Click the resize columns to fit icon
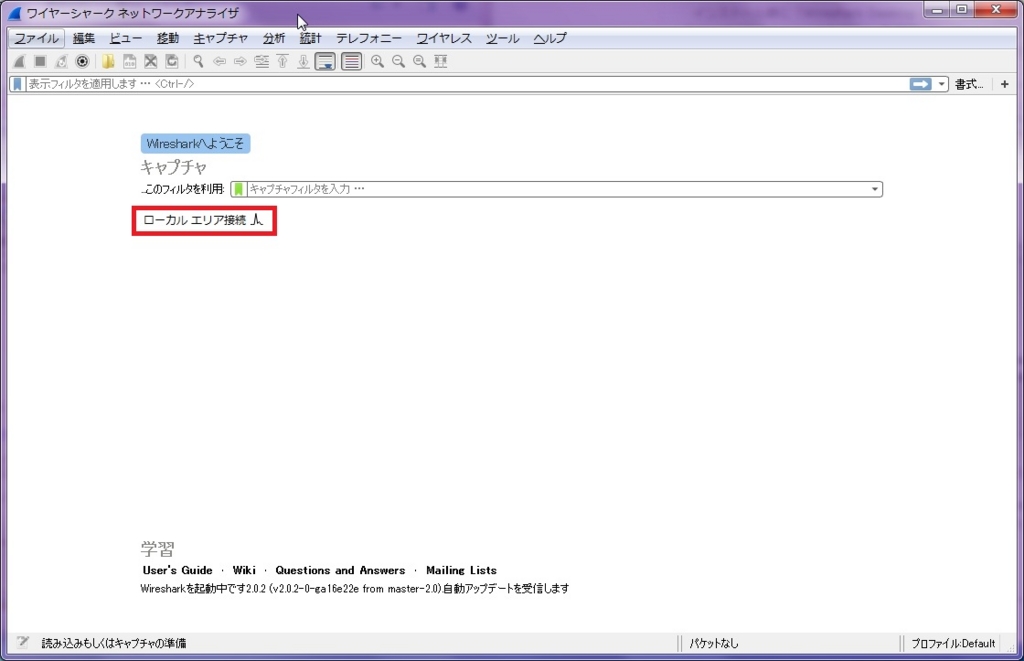 (x=441, y=61)
